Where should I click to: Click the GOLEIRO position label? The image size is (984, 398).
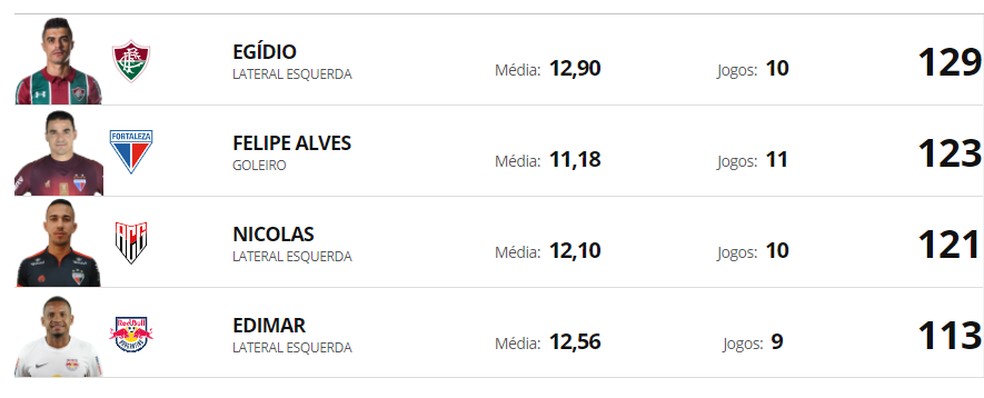259,166
